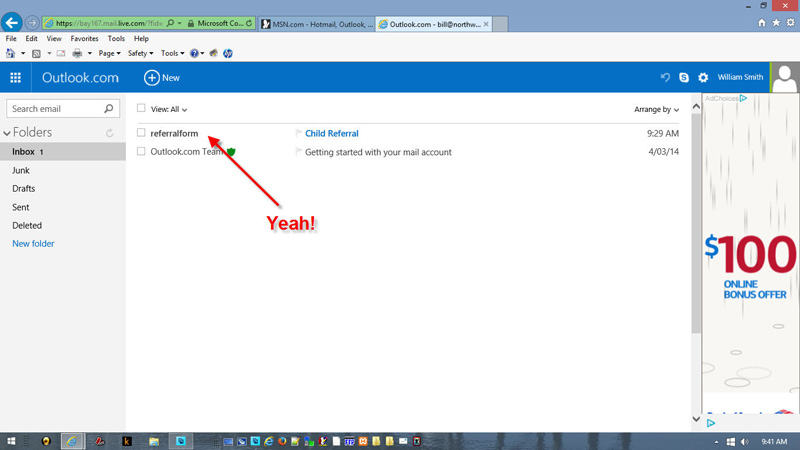Open the Edit menu
This screenshot has width=800, height=450.
point(31,38)
